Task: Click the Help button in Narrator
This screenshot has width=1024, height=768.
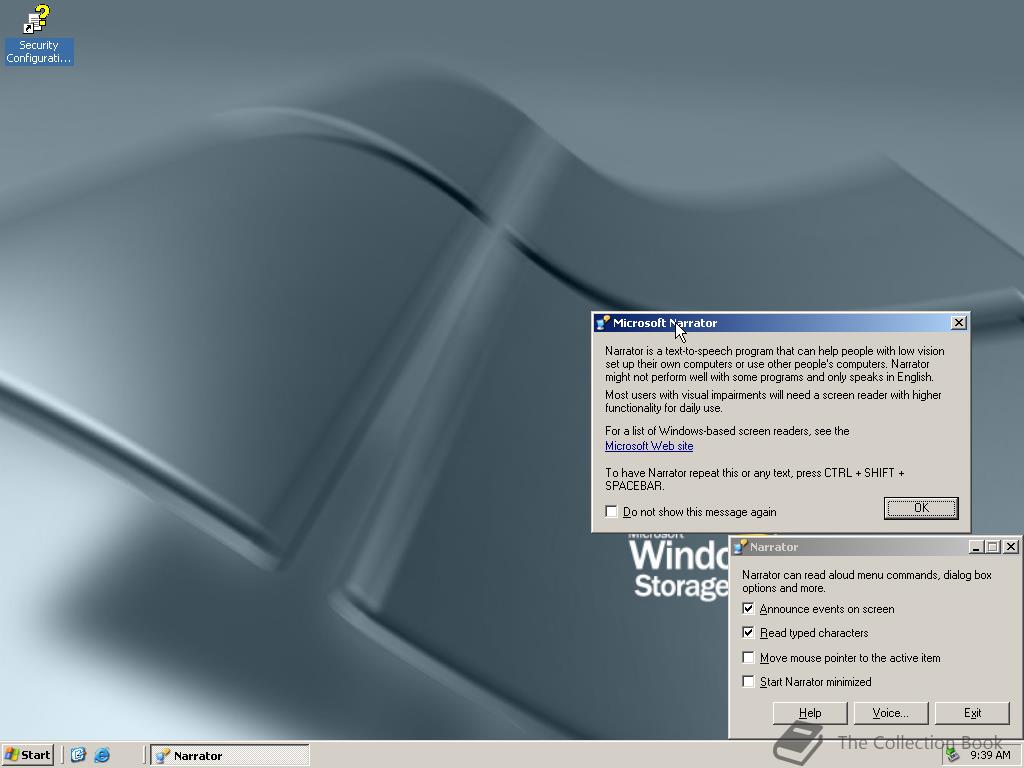Action: click(810, 713)
